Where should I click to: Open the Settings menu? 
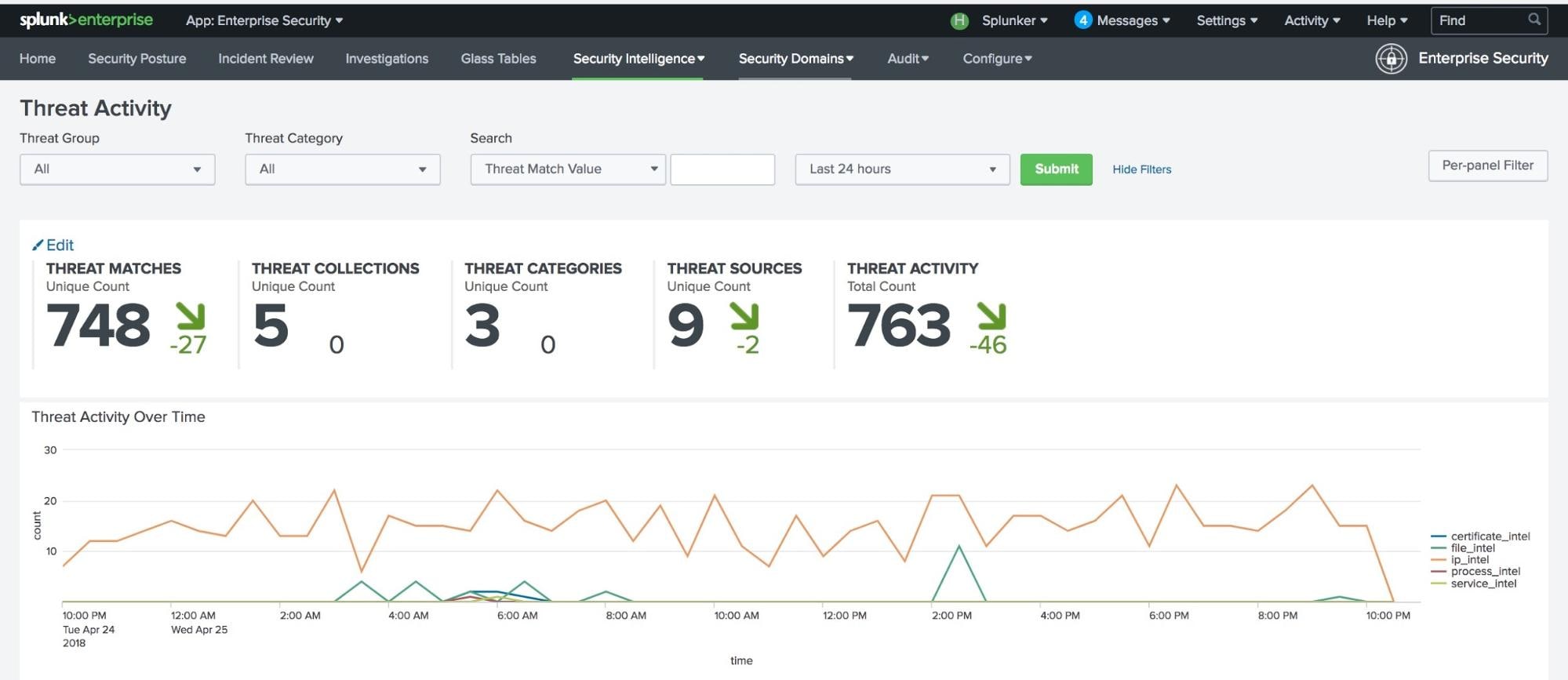pyautogui.click(x=1227, y=20)
